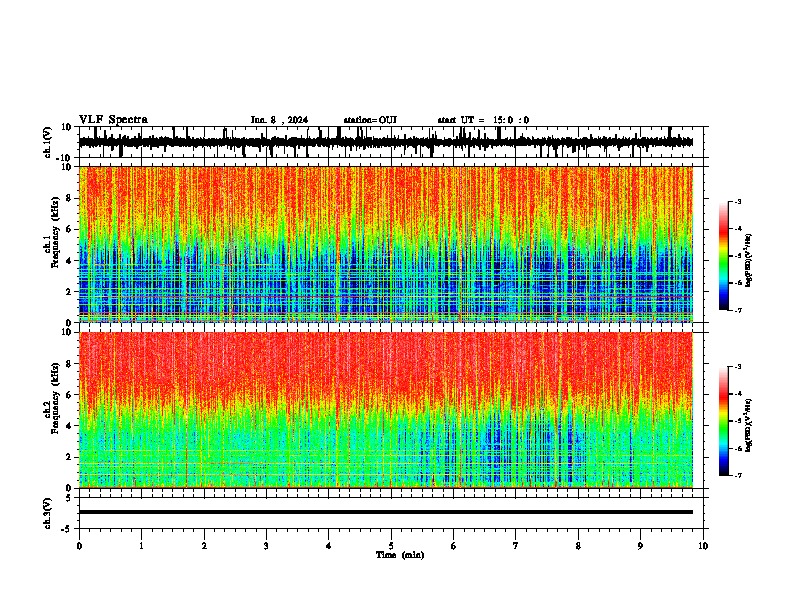Click the "ch.1(V)" axis label
This screenshot has height=612, width=792.
pyautogui.click(x=48, y=142)
